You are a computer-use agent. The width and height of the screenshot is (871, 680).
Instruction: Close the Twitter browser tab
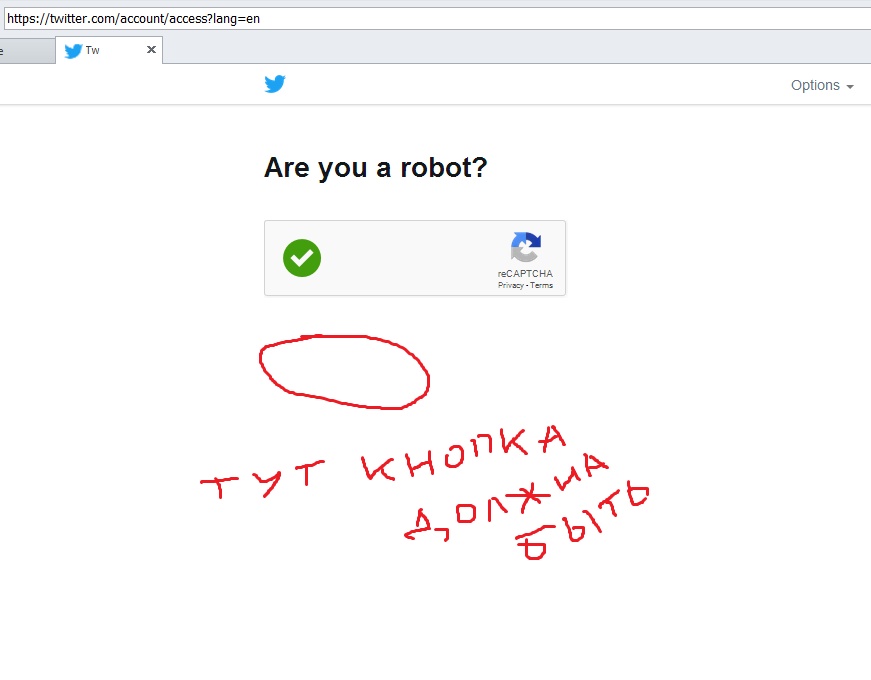coord(151,49)
